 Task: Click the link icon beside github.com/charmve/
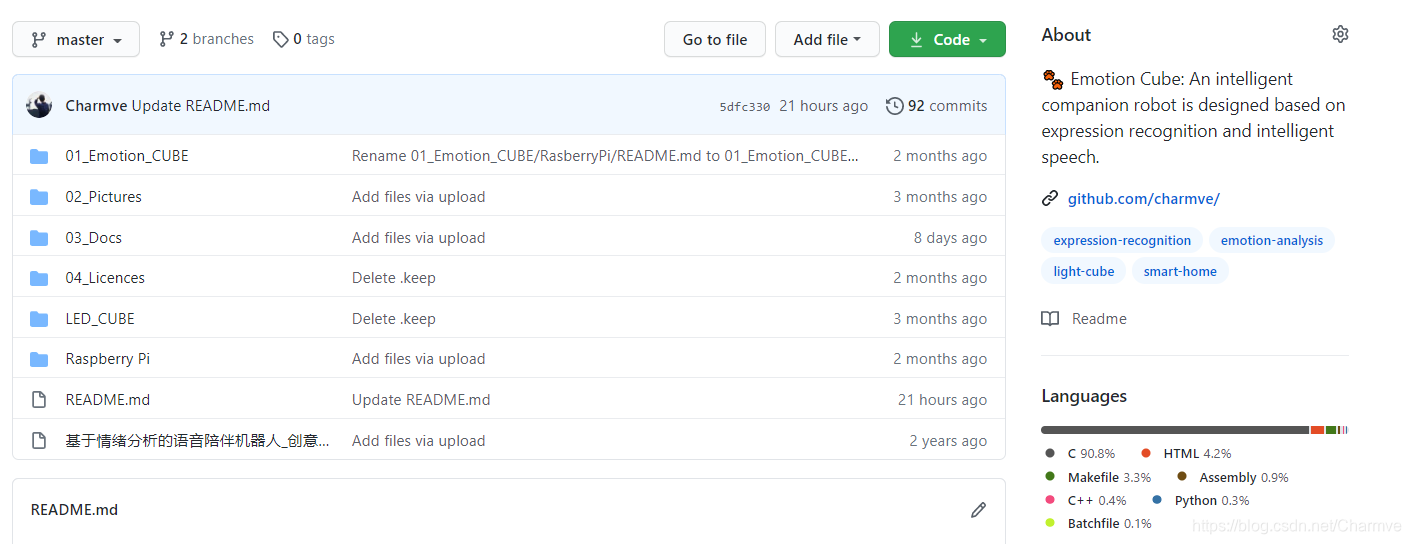pyautogui.click(x=1050, y=198)
